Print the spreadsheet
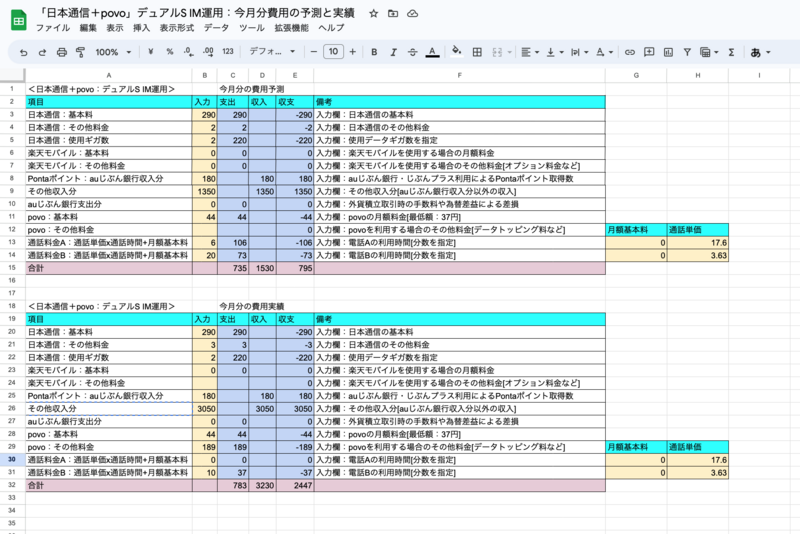800x534 pixels. [61, 52]
